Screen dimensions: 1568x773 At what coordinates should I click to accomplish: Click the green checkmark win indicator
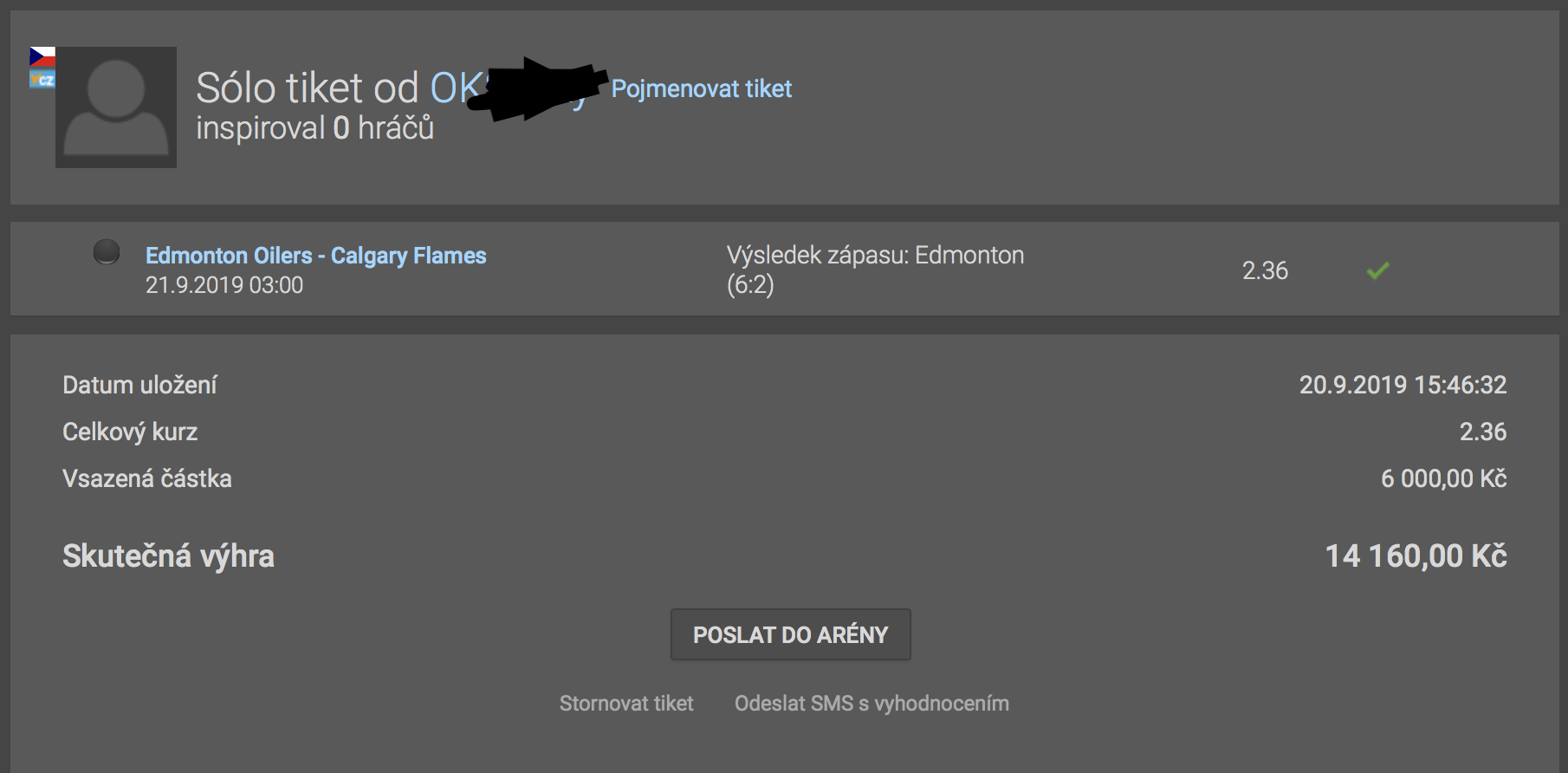coord(1377,270)
